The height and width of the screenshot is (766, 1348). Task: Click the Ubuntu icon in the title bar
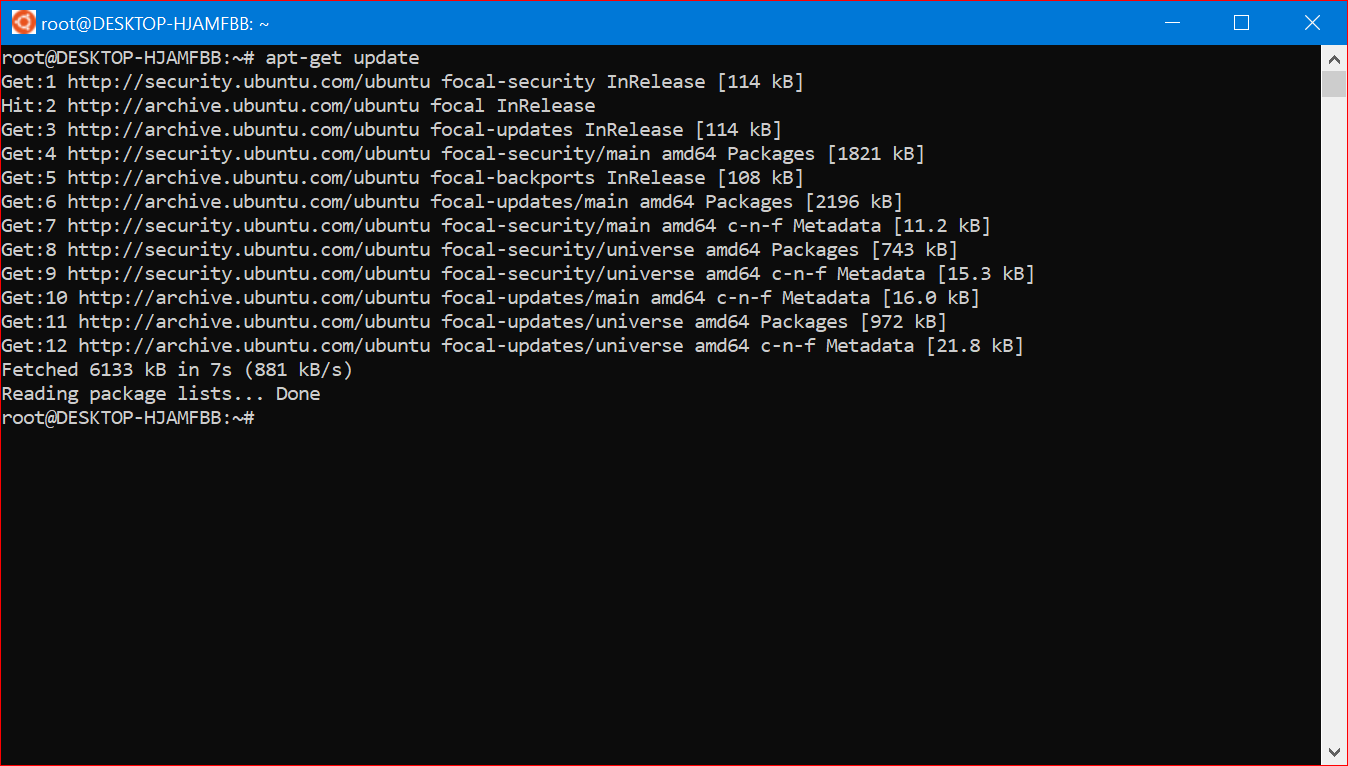[24, 22]
